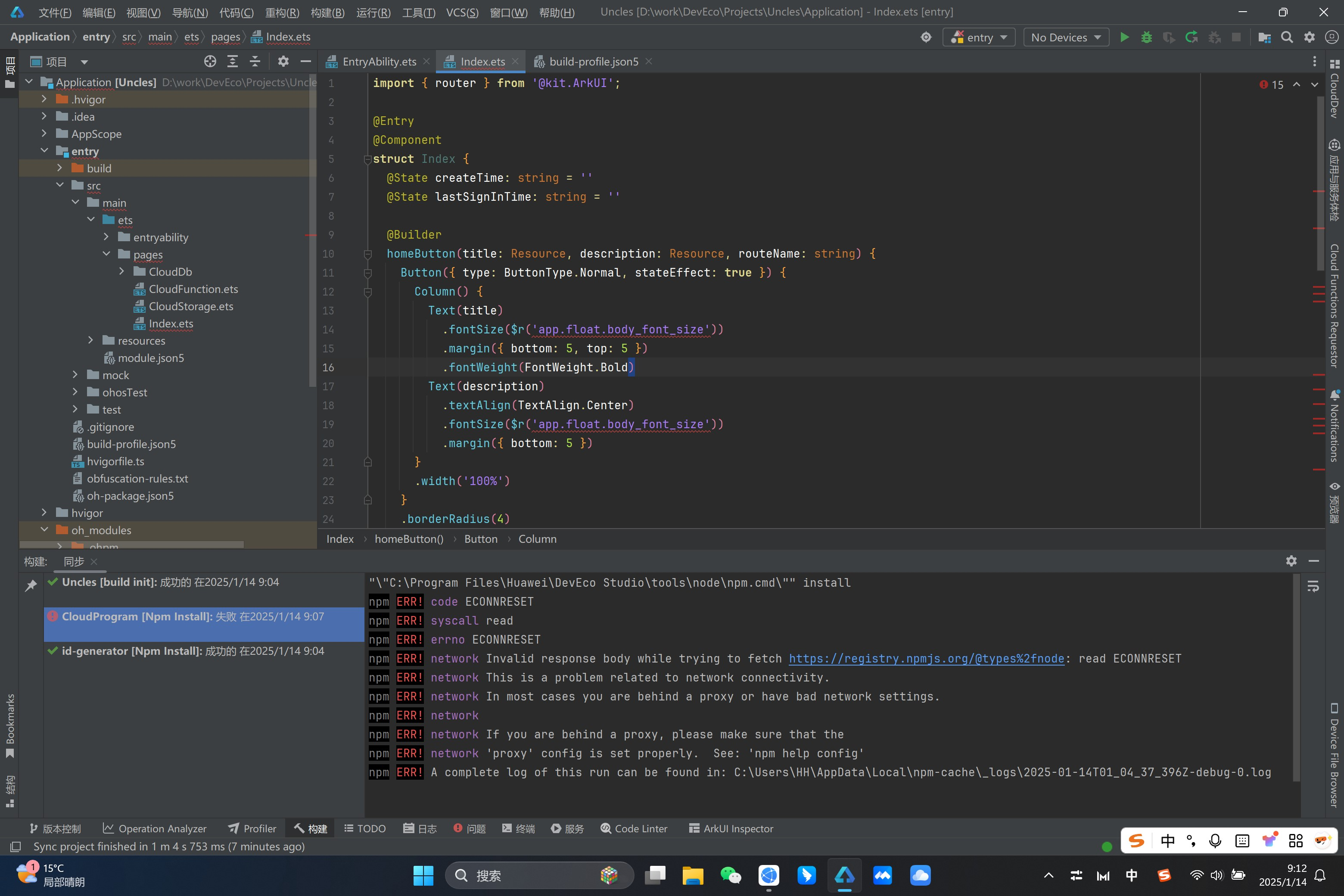1344x896 pixels.
Task: Open WeChat from the Windows taskbar
Action: tap(731, 875)
